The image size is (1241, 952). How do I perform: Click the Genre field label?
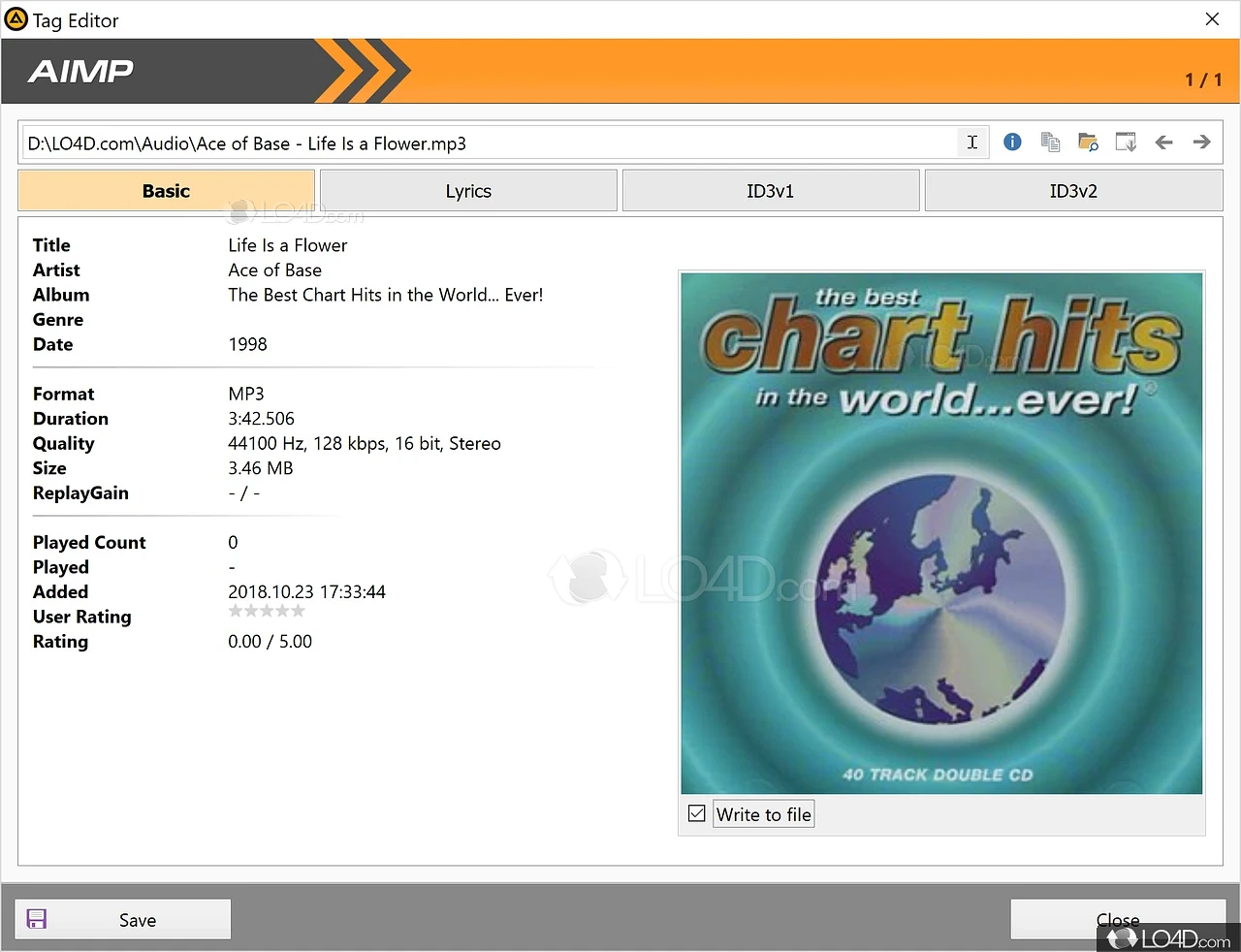(x=58, y=320)
